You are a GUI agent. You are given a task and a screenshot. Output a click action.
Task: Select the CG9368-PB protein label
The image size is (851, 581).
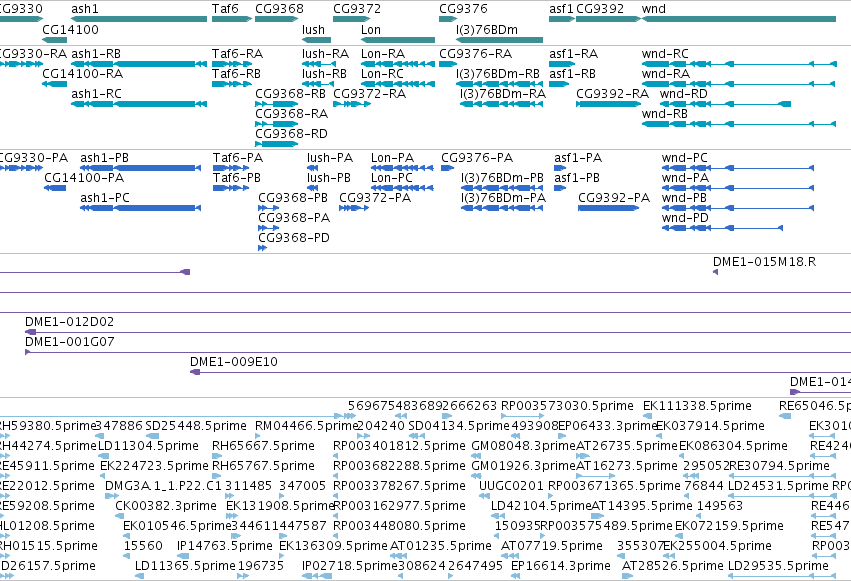(293, 199)
